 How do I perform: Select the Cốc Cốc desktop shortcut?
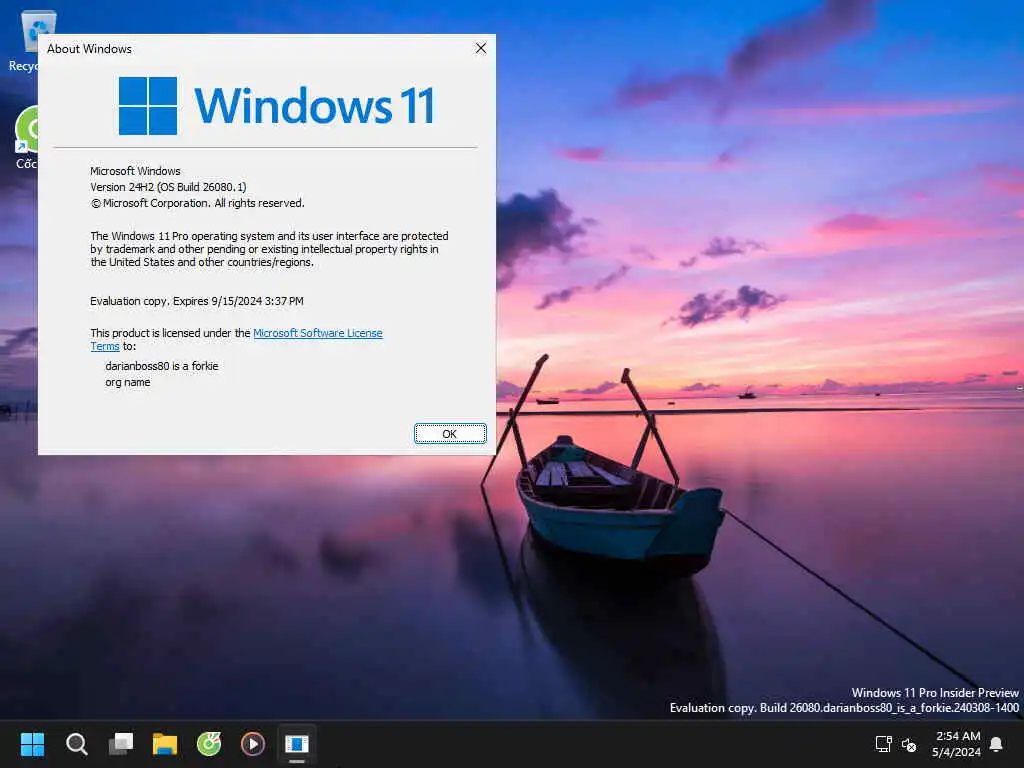pos(26,137)
